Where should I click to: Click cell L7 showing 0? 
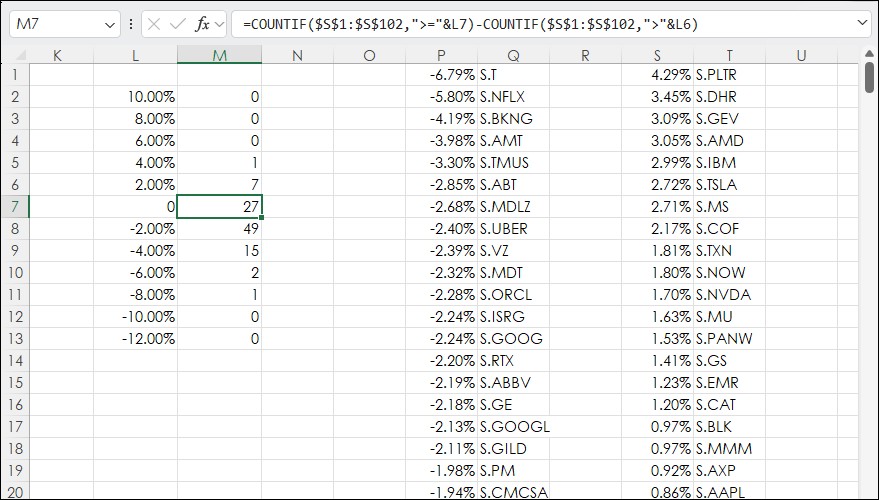pos(135,206)
